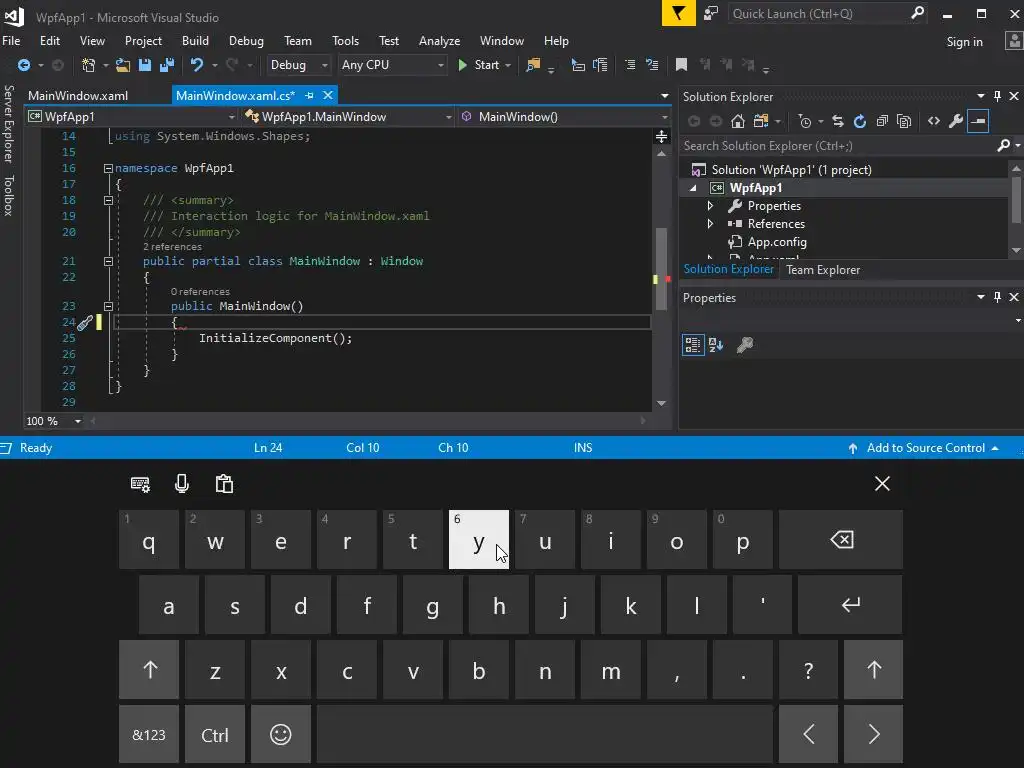
Task: Open the Build menu
Action: click(195, 40)
